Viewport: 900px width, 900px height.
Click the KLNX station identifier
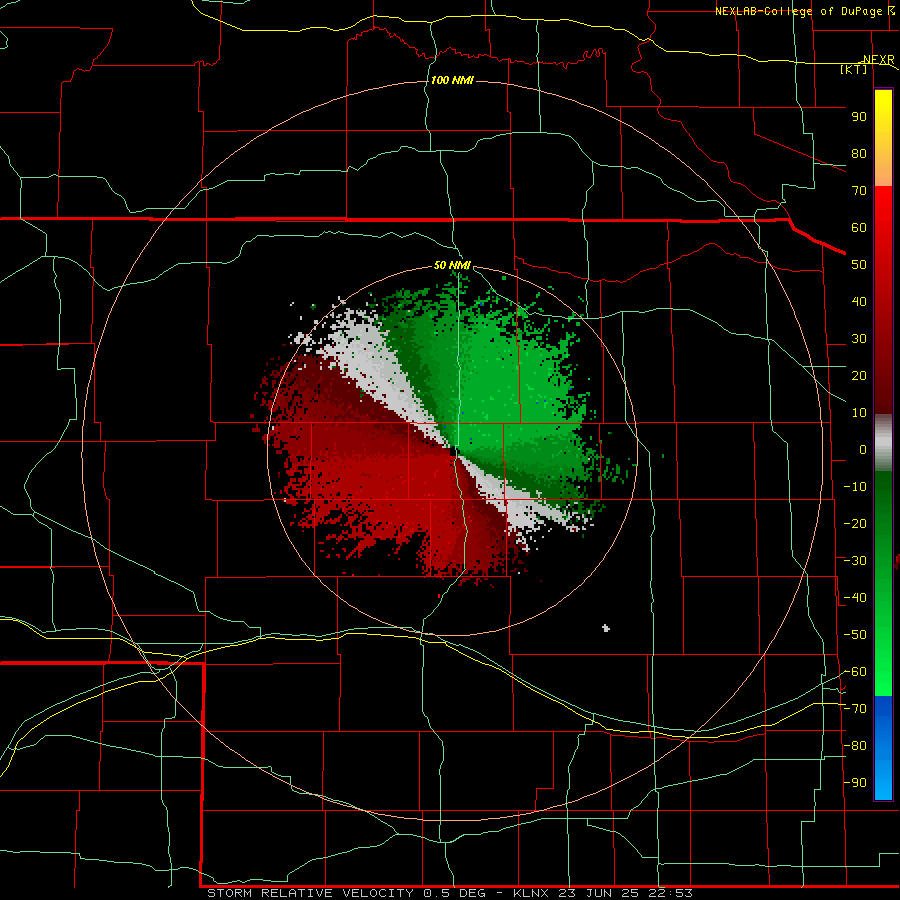532,893
